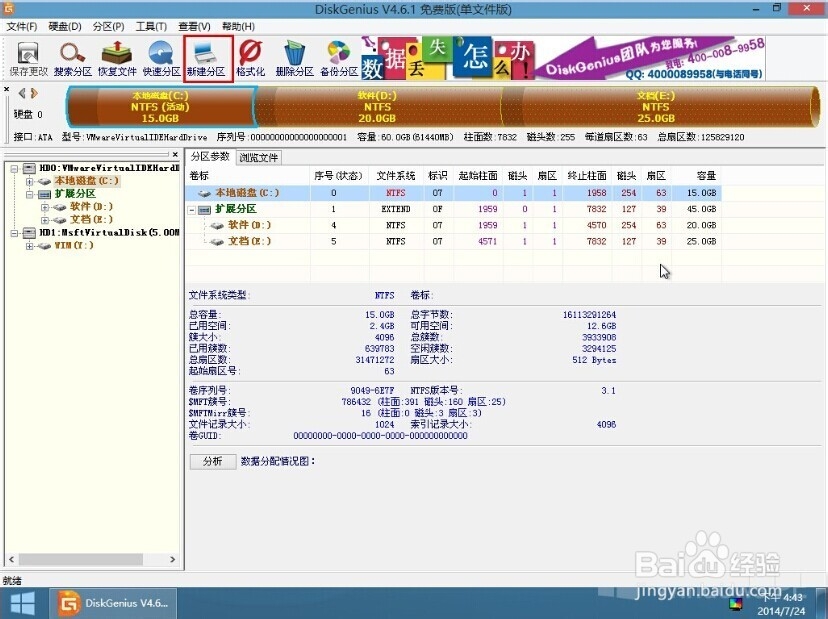Expand 文档(E:) node in tree
Image resolution: width=828 pixels, height=619 pixels.
[45, 220]
